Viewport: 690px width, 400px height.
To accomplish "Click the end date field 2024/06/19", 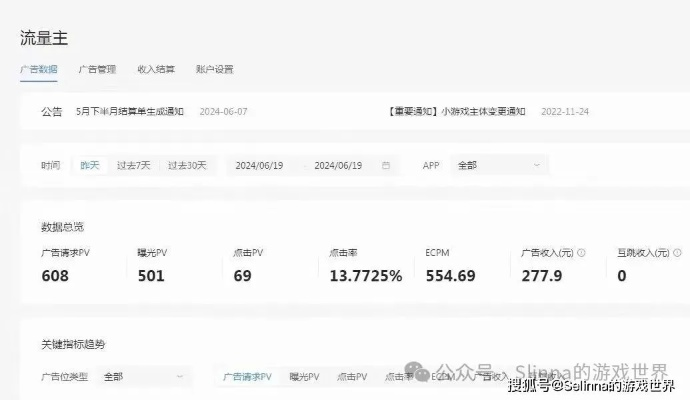I will click(x=338, y=165).
